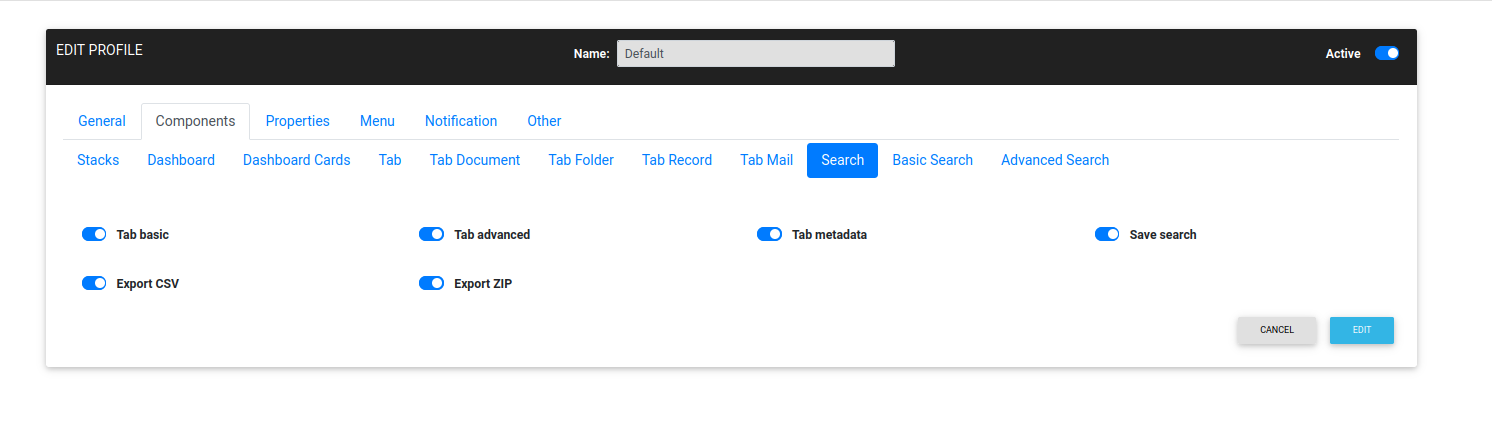The image size is (1492, 447).
Task: Select the Tab Document sub-tab
Action: (x=475, y=160)
